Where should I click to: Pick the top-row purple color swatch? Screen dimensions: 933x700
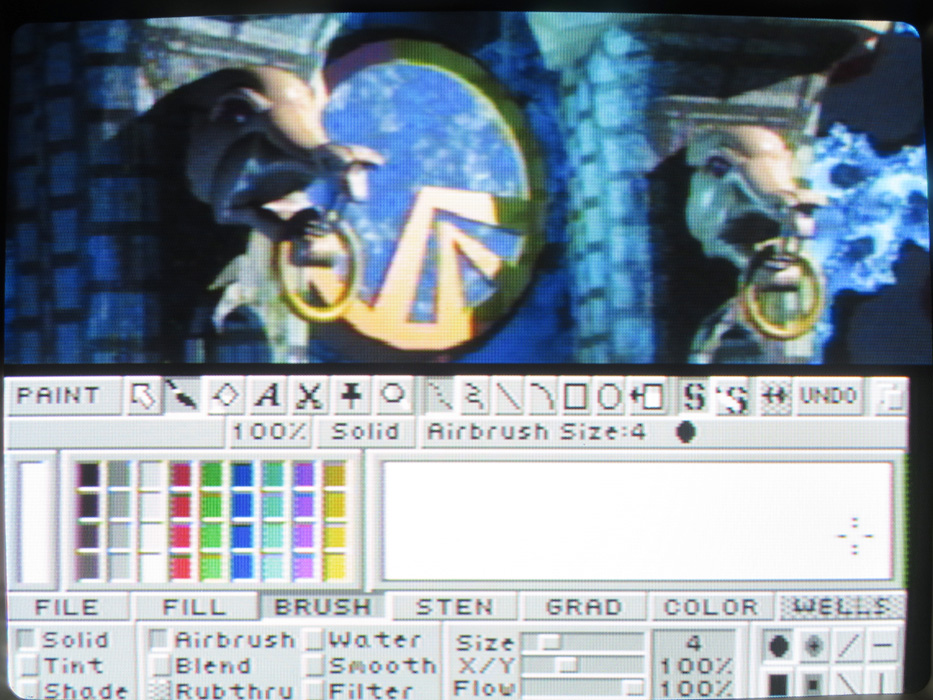pyautogui.click(x=304, y=474)
